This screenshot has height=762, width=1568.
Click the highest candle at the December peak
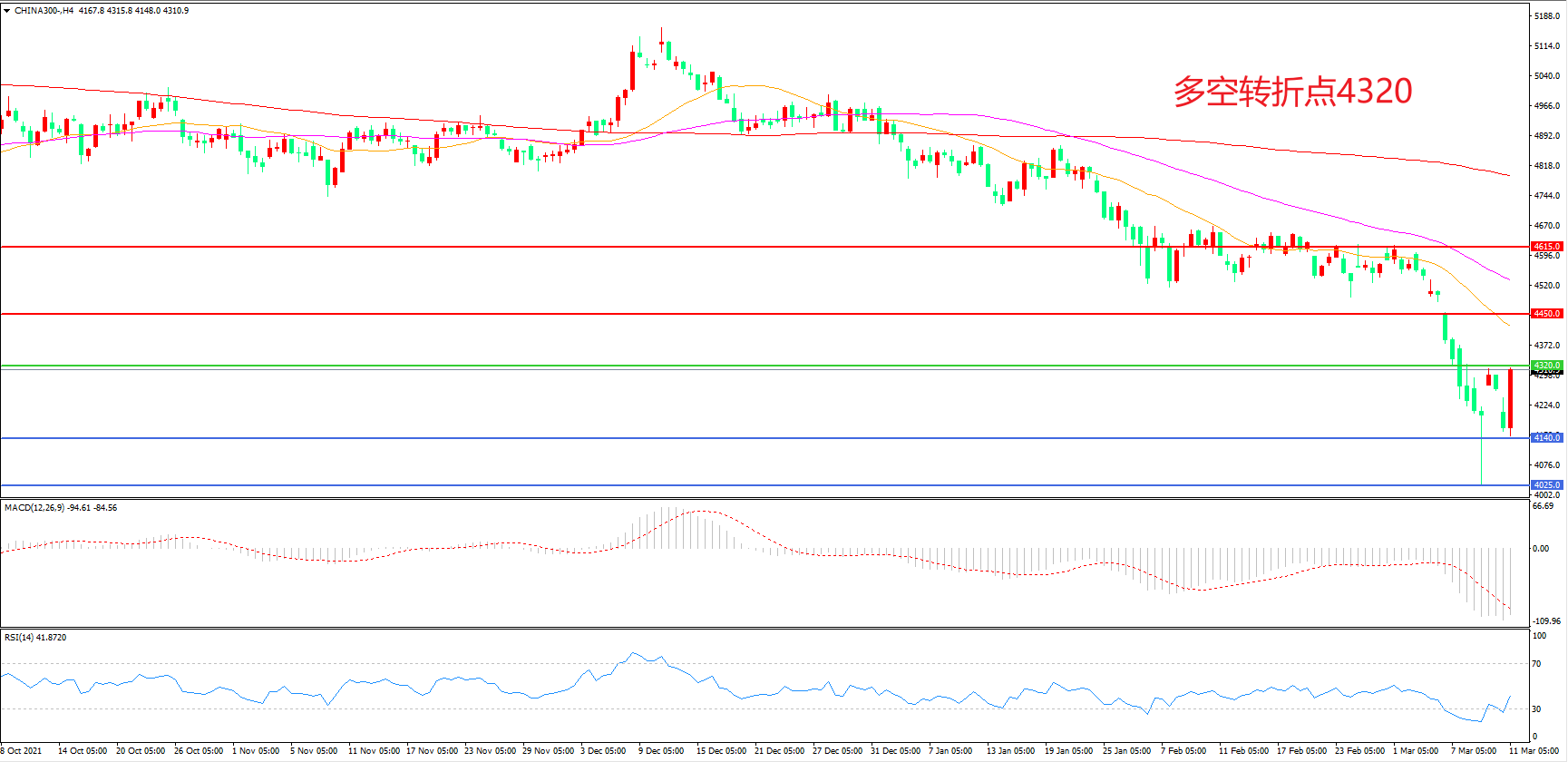(x=661, y=43)
